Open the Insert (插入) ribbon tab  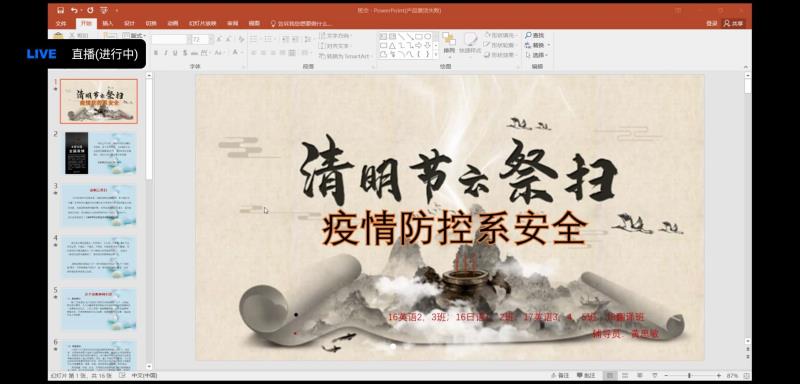[x=108, y=23]
